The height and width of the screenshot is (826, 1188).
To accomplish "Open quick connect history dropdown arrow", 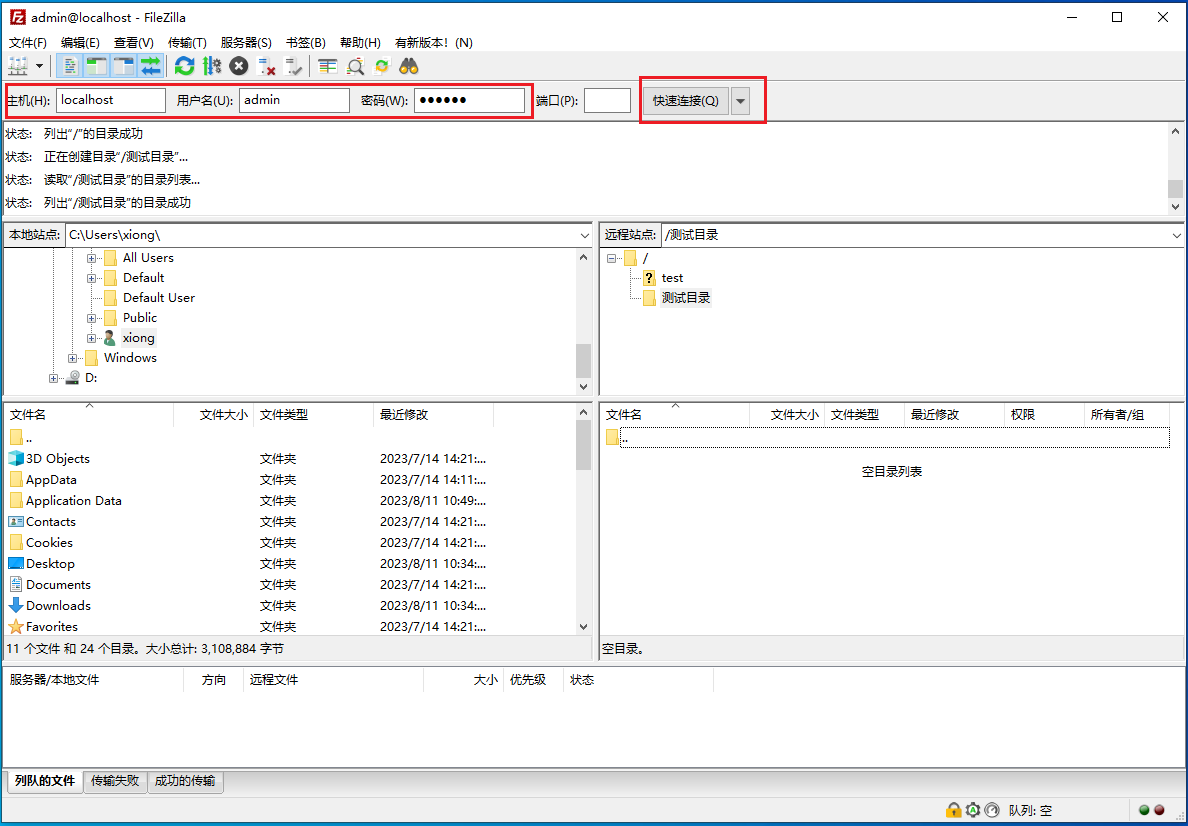I will (x=740, y=101).
